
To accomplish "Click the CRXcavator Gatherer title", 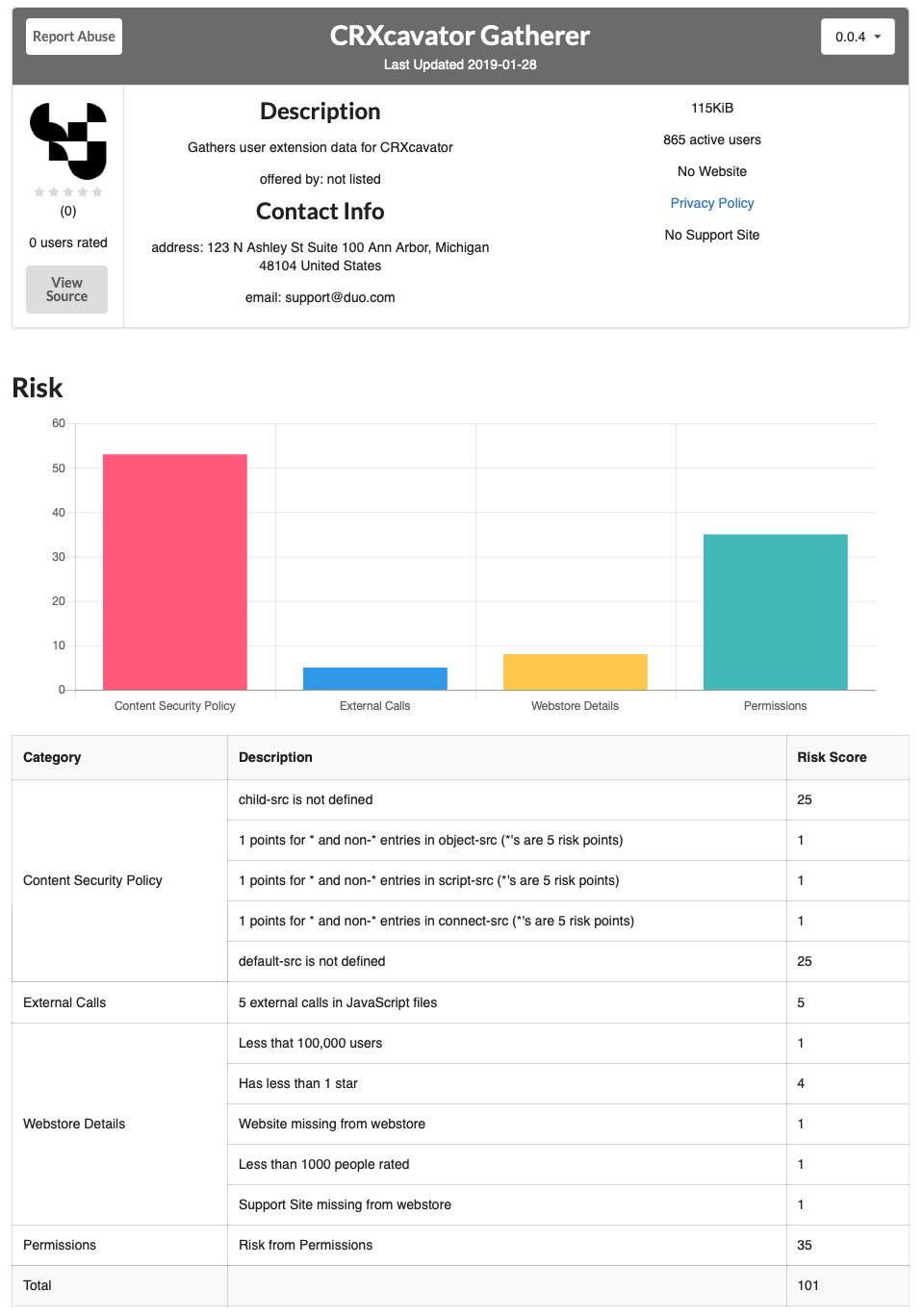I will coord(460,36).
